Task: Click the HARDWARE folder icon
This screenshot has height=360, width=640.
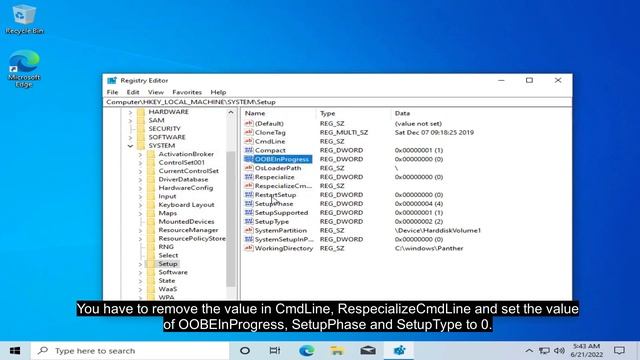Action: pyautogui.click(x=141, y=111)
